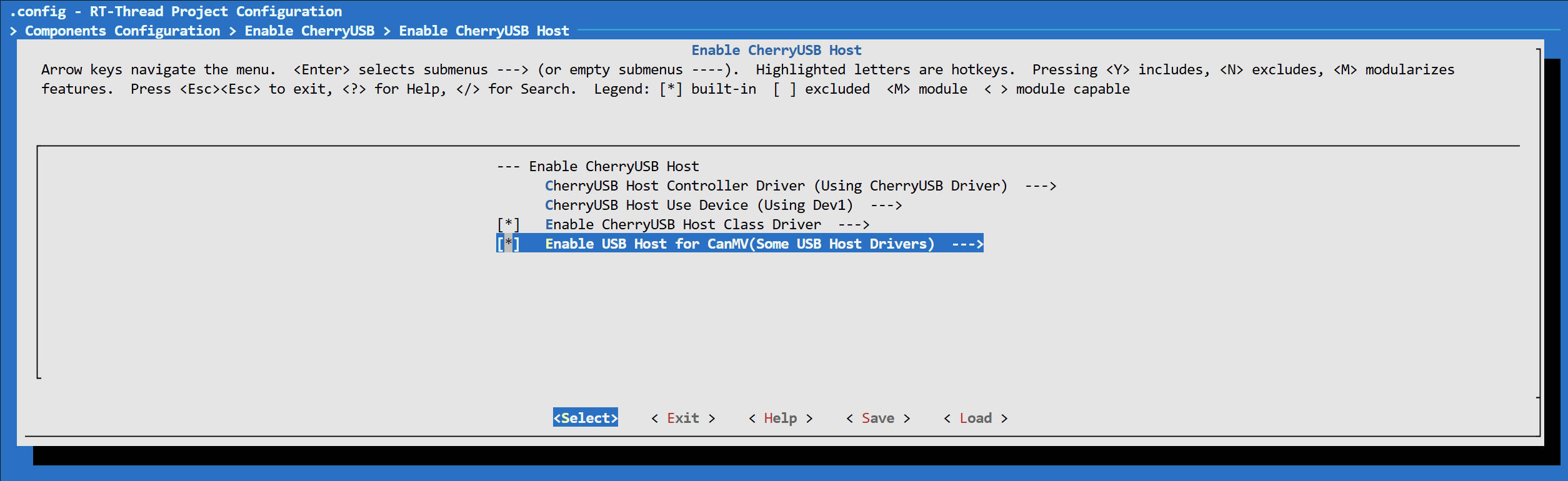The image size is (1568, 481).
Task: Open Help from the bottom bar
Action: coord(781,418)
